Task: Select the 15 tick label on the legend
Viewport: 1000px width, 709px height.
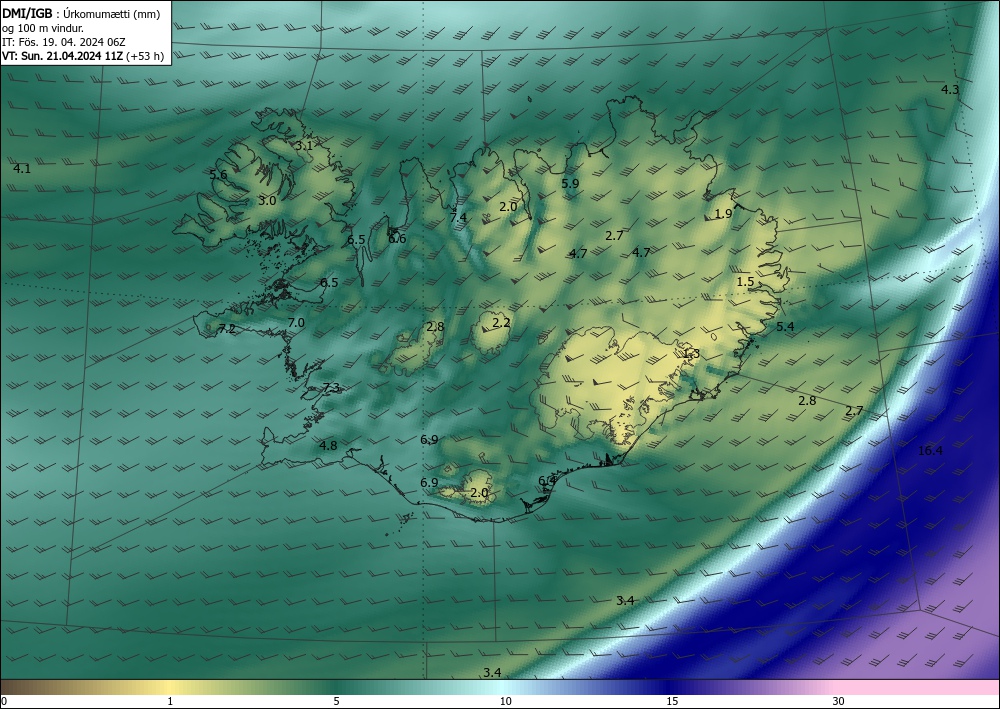Action: tap(672, 701)
